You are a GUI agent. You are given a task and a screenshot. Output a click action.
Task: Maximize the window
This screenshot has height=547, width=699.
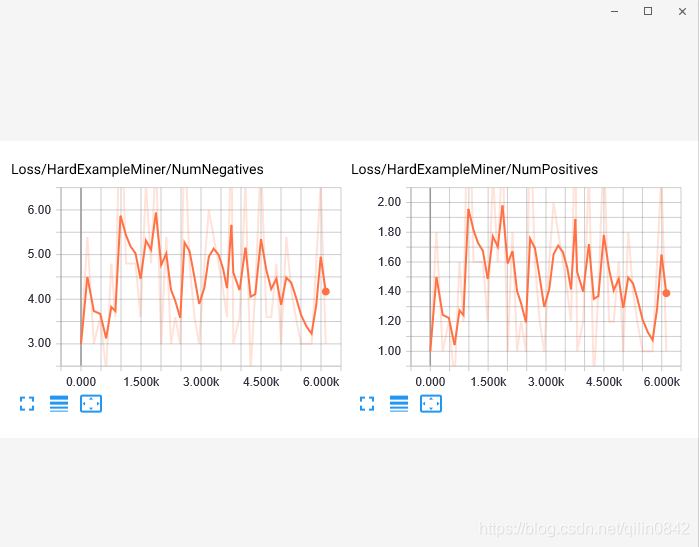(648, 11)
